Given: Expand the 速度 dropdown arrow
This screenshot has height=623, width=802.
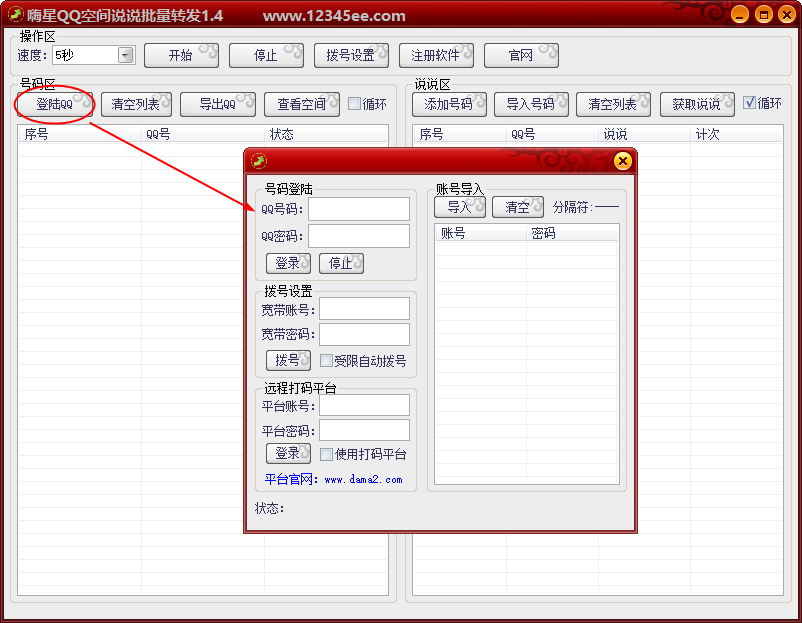Looking at the screenshot, I should click(x=125, y=55).
